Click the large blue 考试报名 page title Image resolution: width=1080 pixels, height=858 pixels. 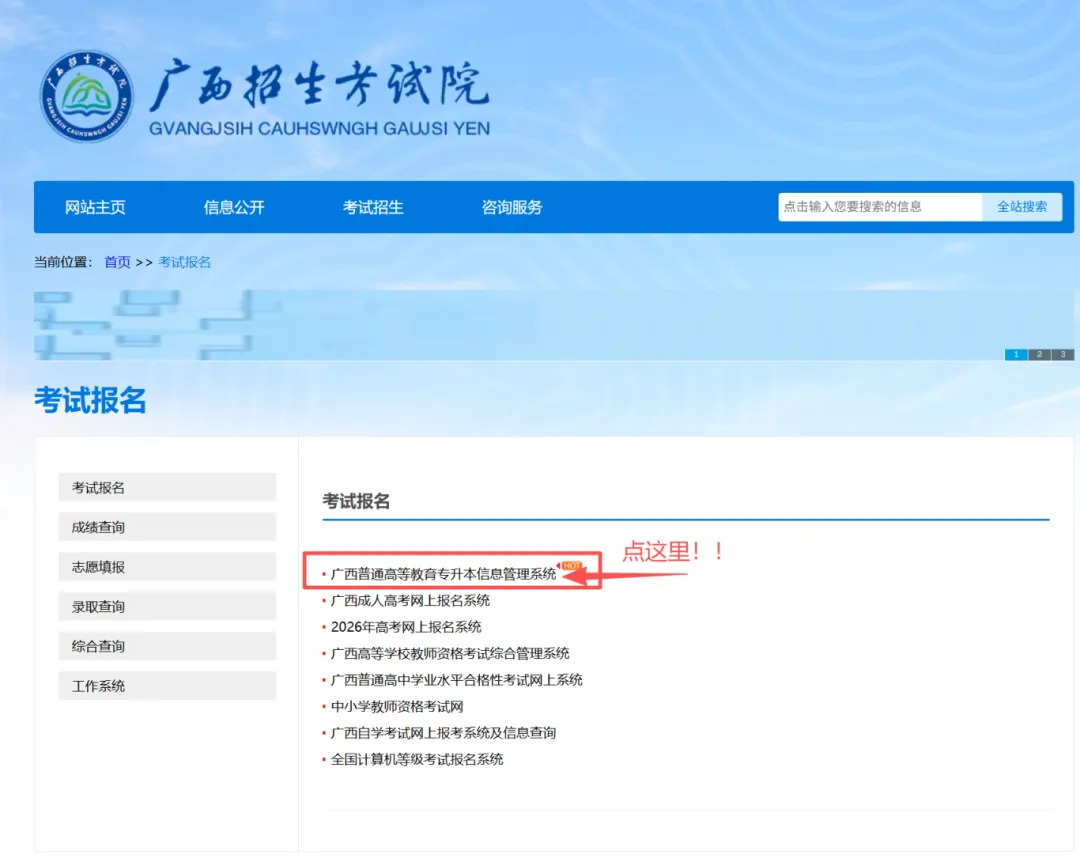(x=90, y=400)
